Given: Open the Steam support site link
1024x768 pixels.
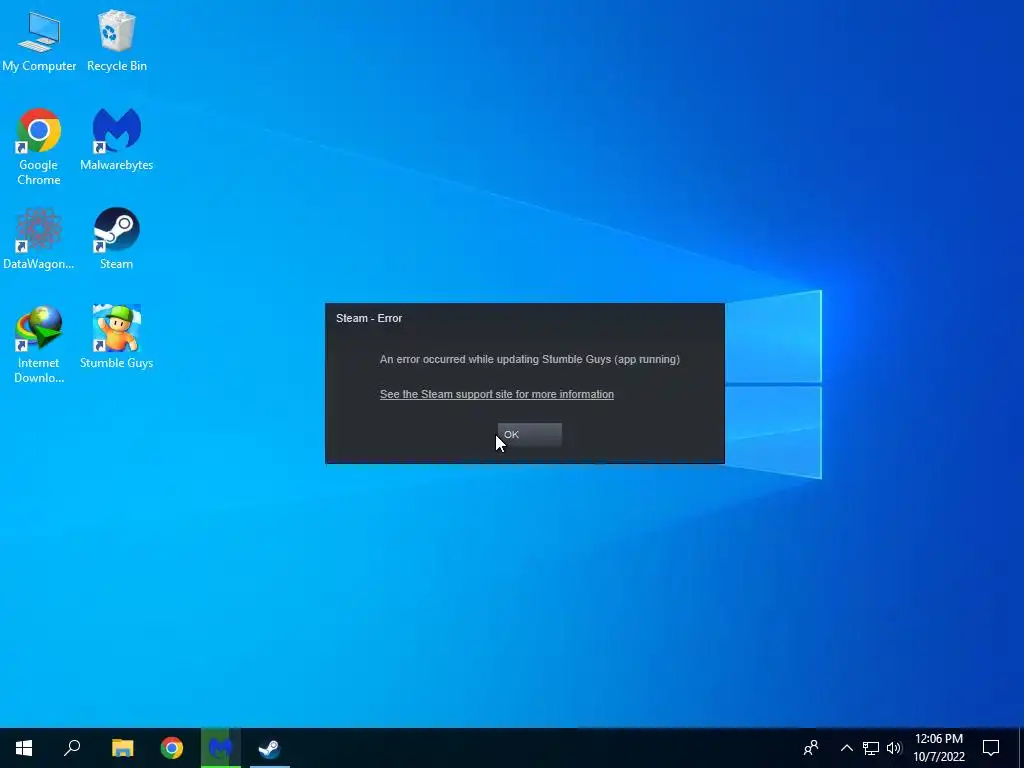Looking at the screenshot, I should pyautogui.click(x=497, y=394).
